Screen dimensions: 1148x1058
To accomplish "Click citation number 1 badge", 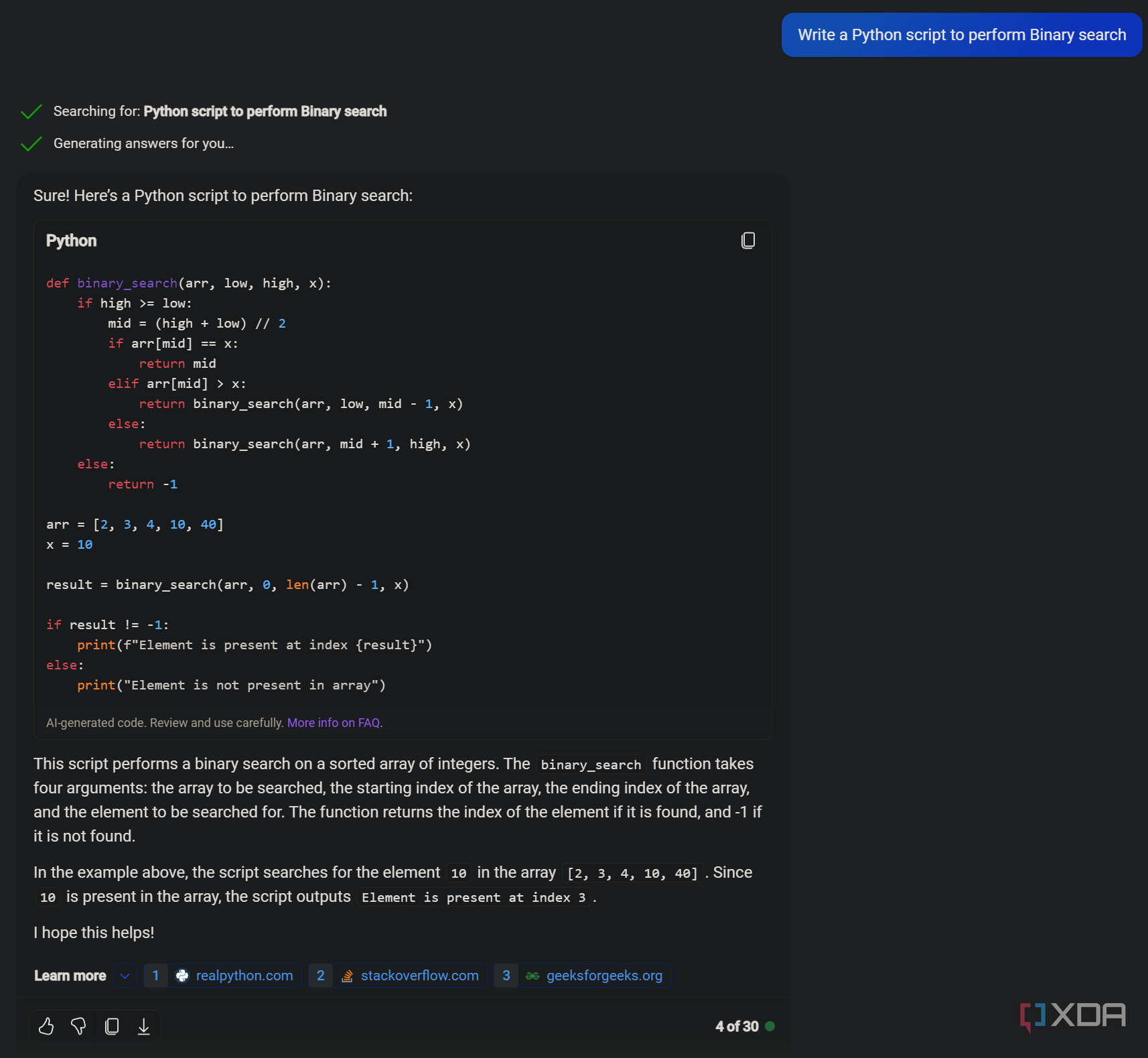I will pos(155,976).
